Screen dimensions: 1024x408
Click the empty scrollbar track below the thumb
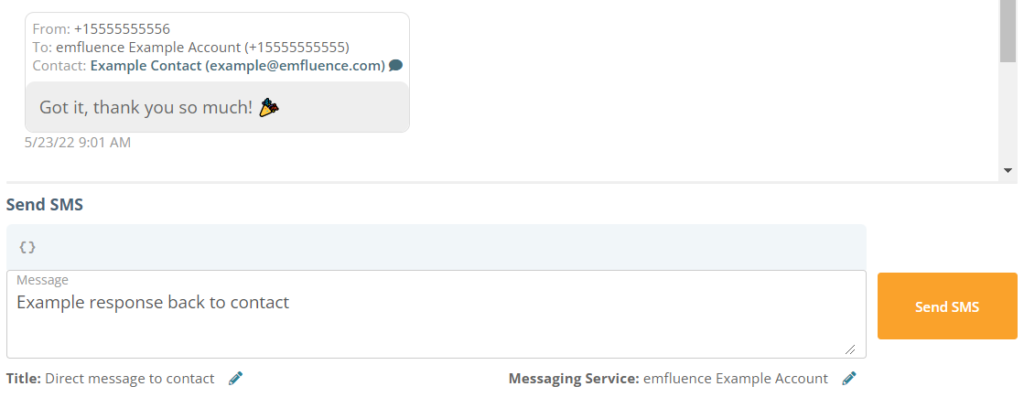pos(1008,112)
